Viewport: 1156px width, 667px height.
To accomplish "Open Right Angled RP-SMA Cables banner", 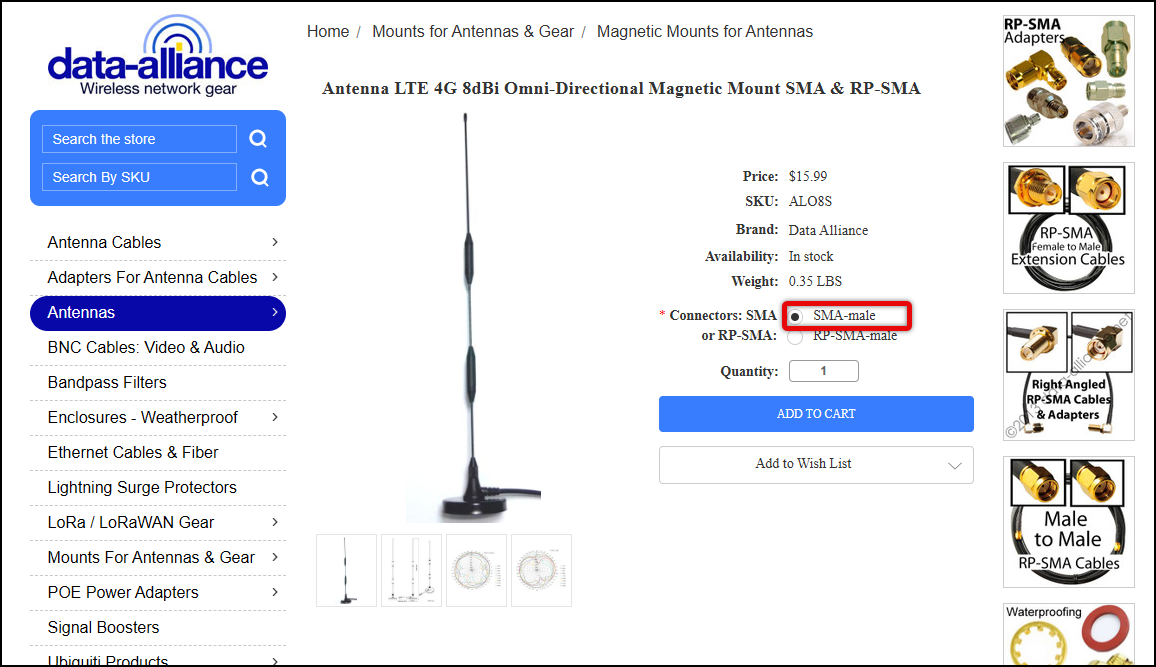I will (x=1068, y=375).
